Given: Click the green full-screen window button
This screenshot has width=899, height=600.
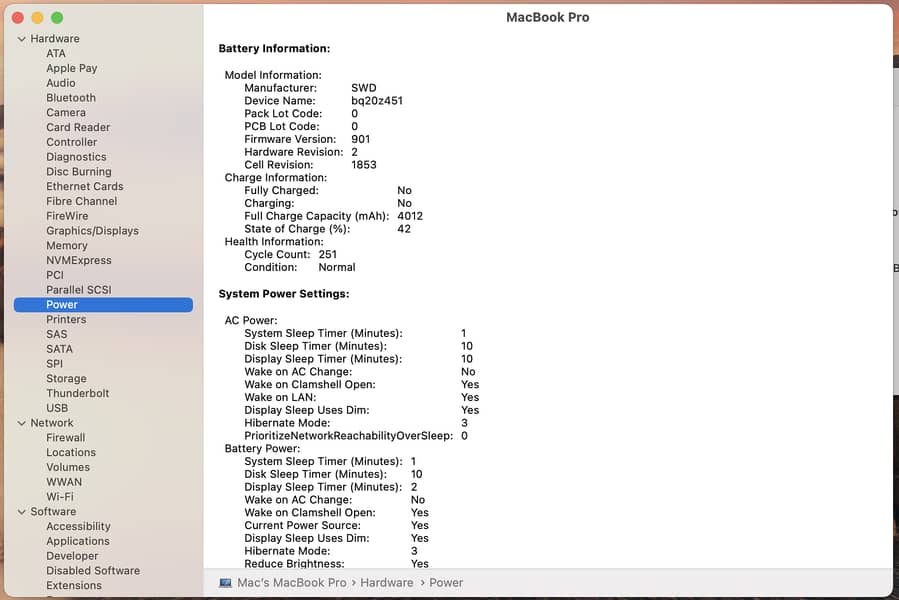Looking at the screenshot, I should point(57,18).
